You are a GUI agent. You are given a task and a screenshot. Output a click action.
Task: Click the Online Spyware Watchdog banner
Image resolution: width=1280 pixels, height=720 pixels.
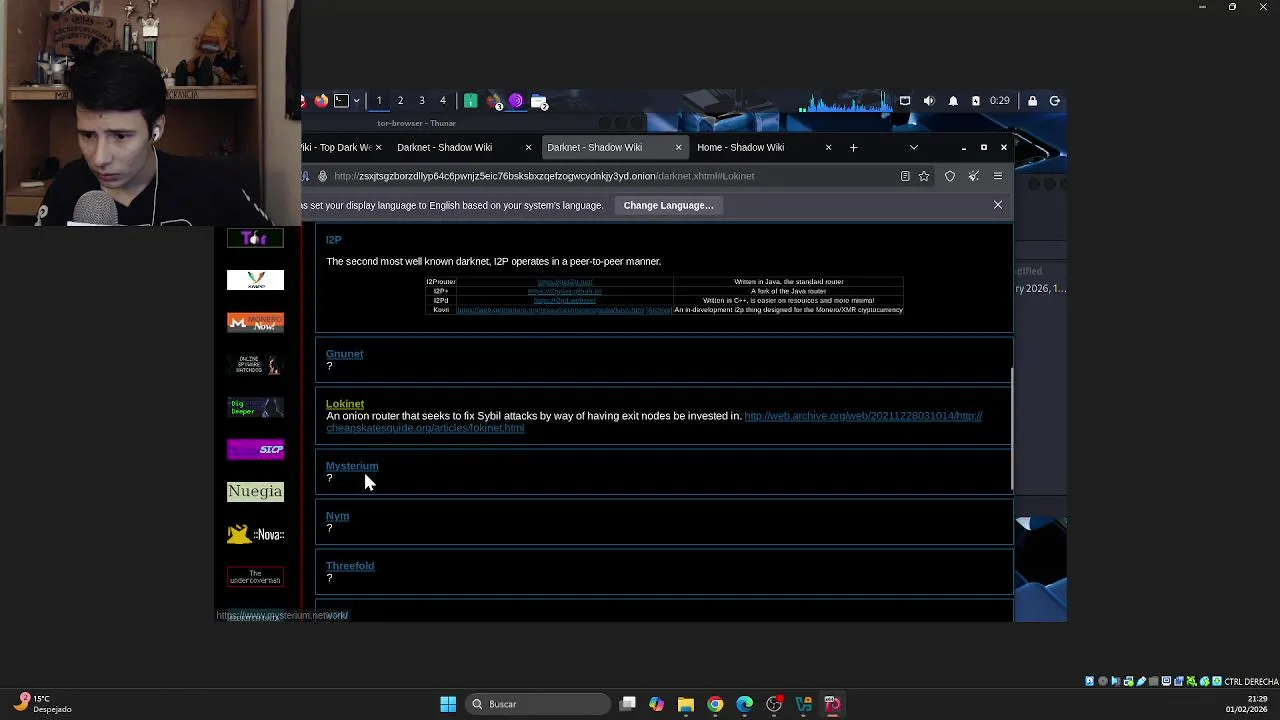255,365
